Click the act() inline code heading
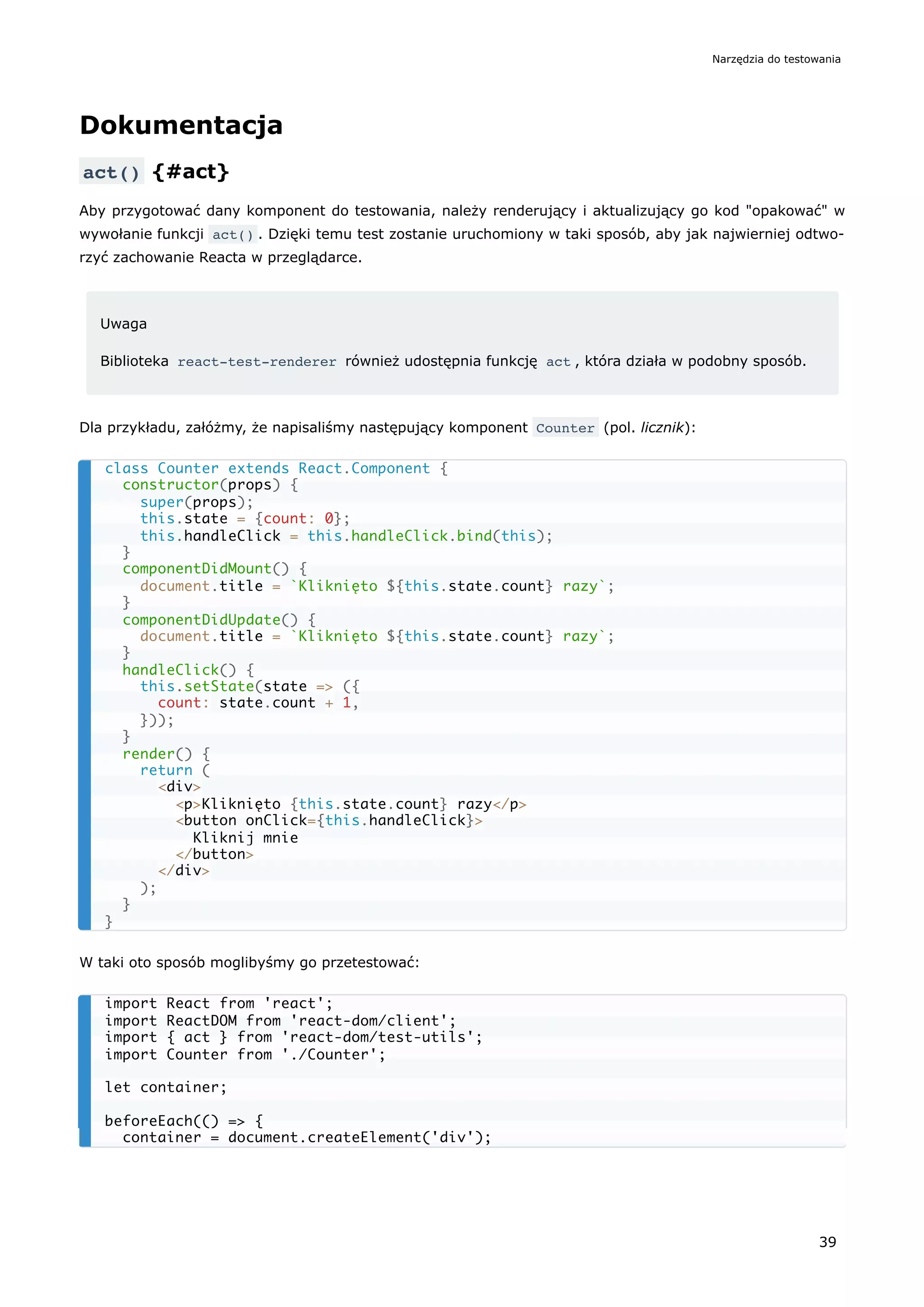 tap(111, 172)
